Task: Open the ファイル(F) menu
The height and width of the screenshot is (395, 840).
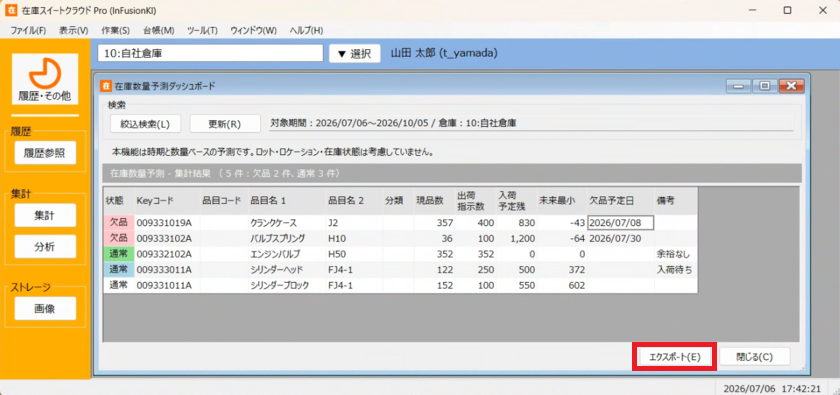Action: (x=28, y=31)
